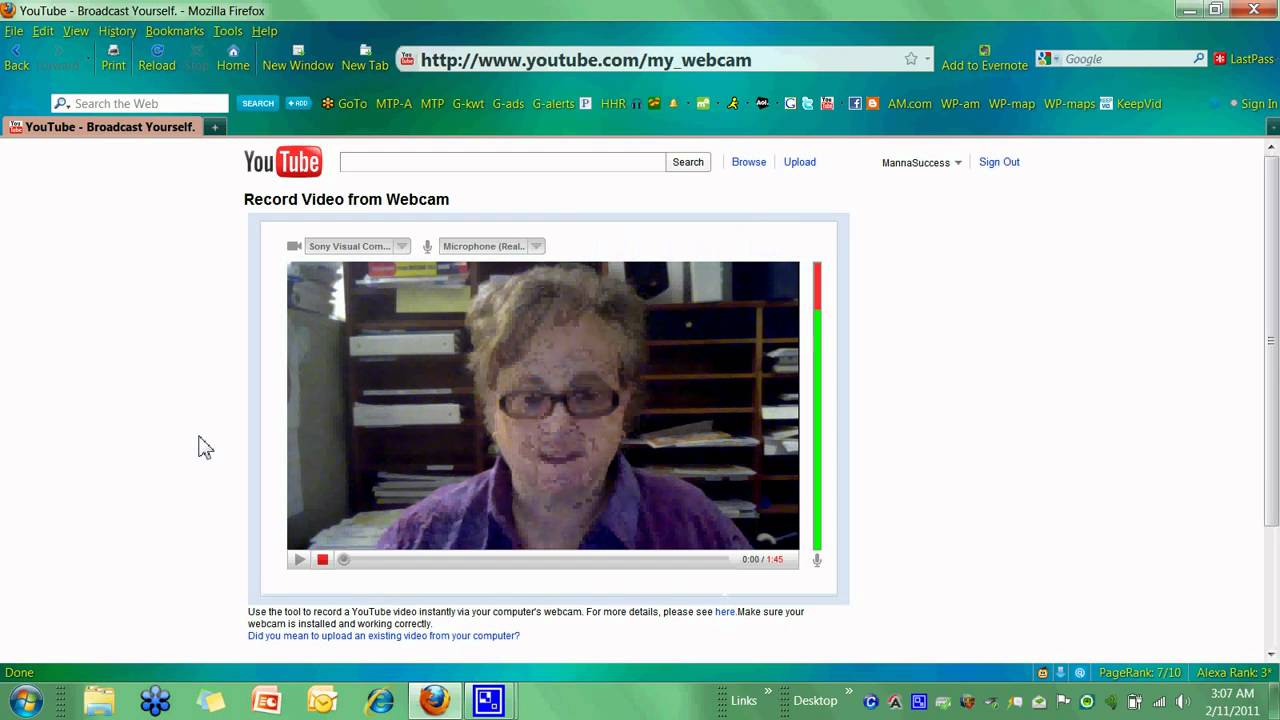Click the microphone icon below volume meter
The width and height of the screenshot is (1280, 720).
click(817, 560)
